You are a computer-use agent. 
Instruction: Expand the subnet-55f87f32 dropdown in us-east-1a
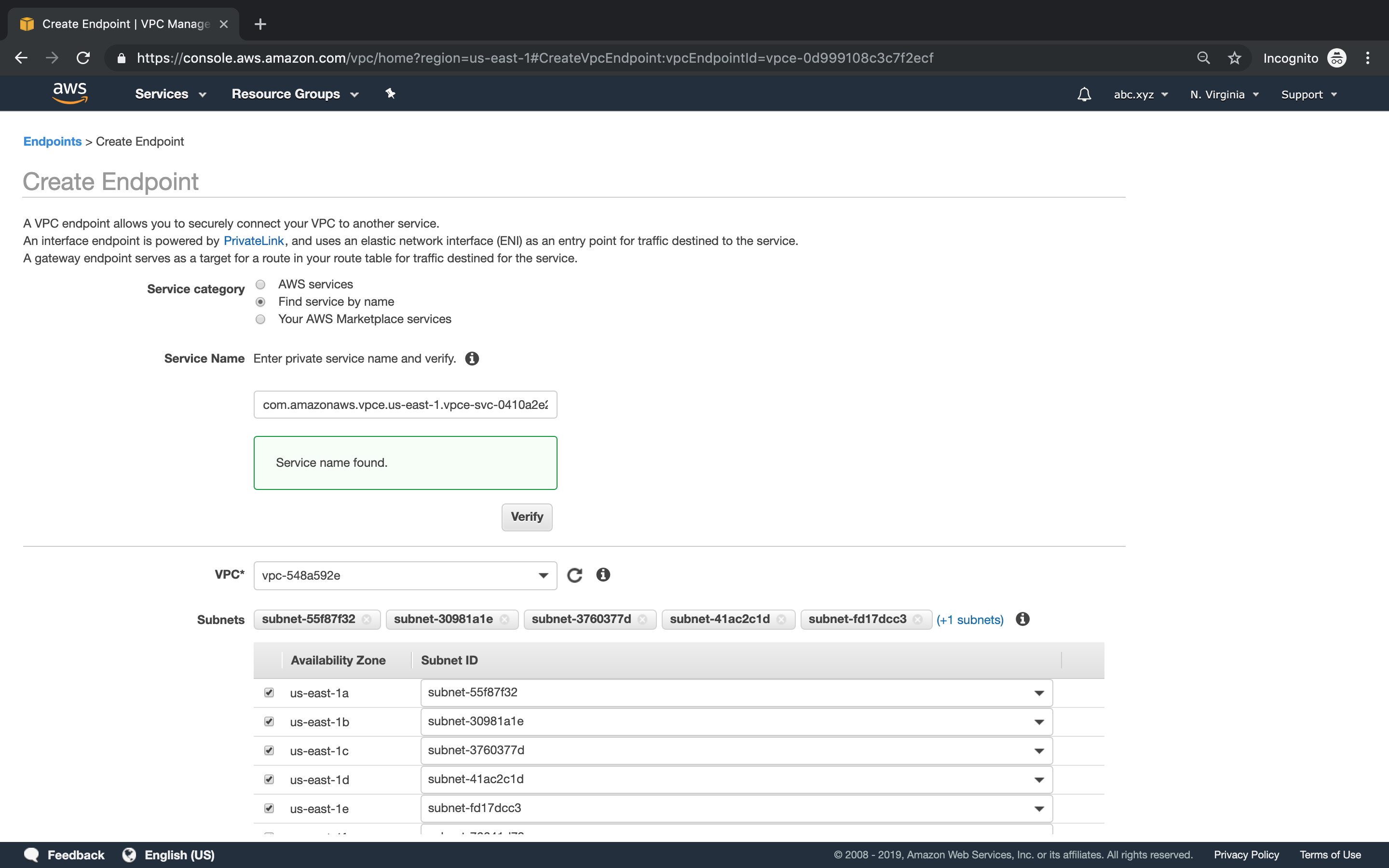[1038, 692]
